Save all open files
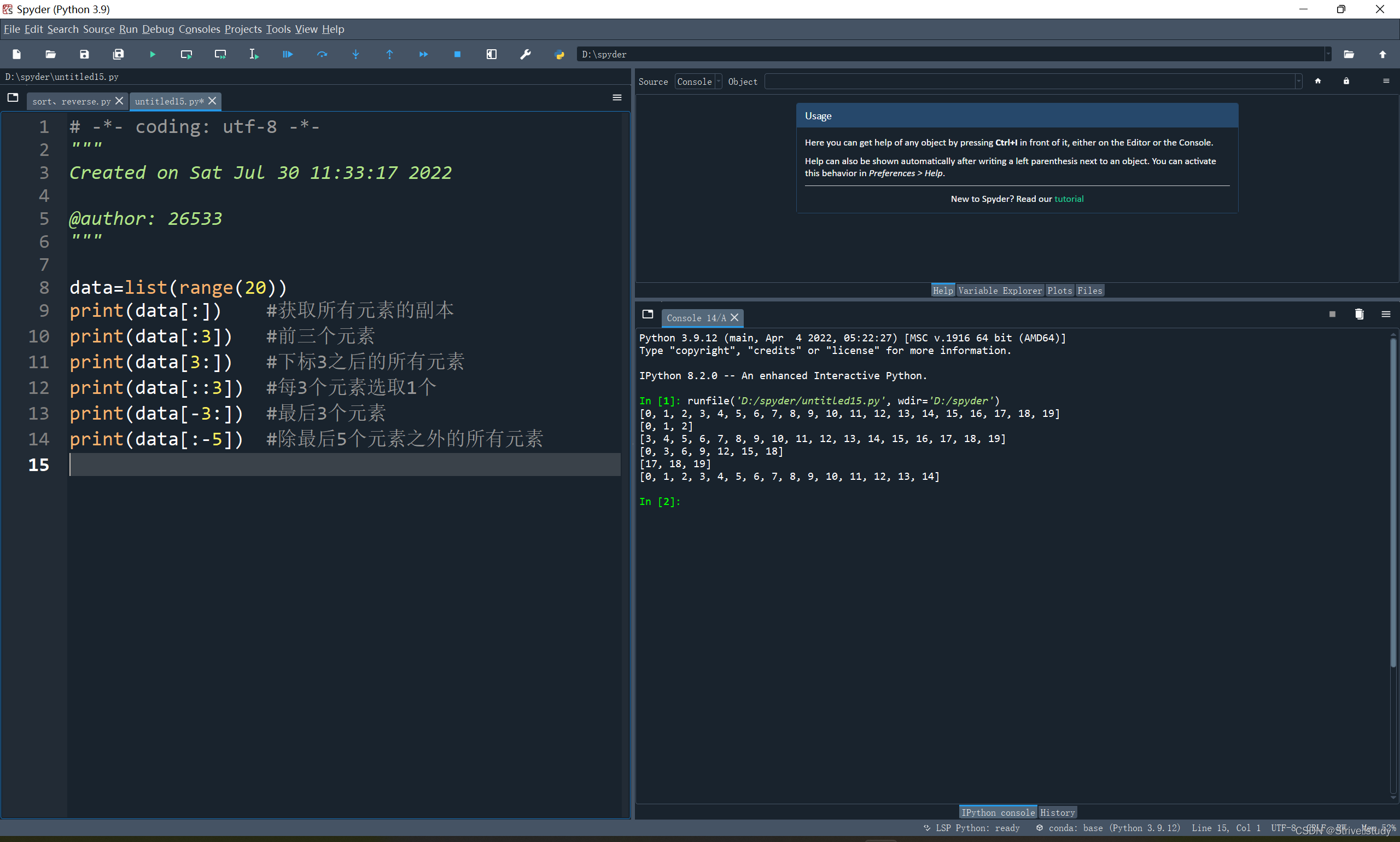This screenshot has height=842, width=1400. click(x=118, y=54)
